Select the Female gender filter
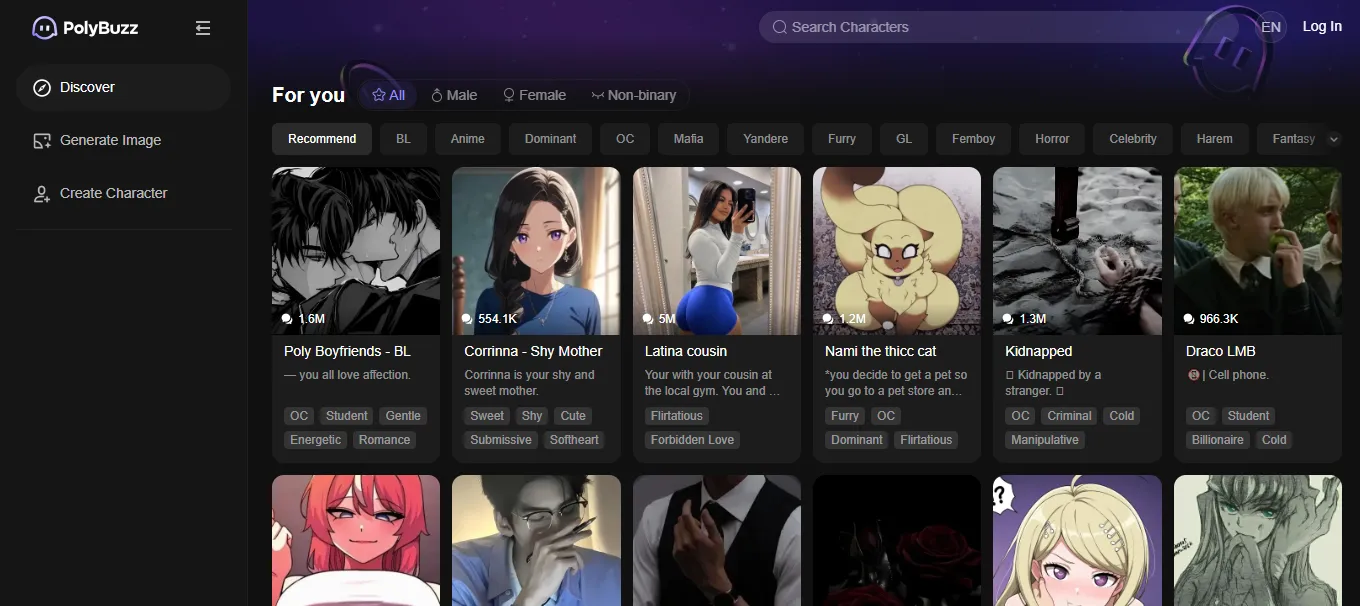The height and width of the screenshot is (606, 1360). pyautogui.click(x=534, y=95)
